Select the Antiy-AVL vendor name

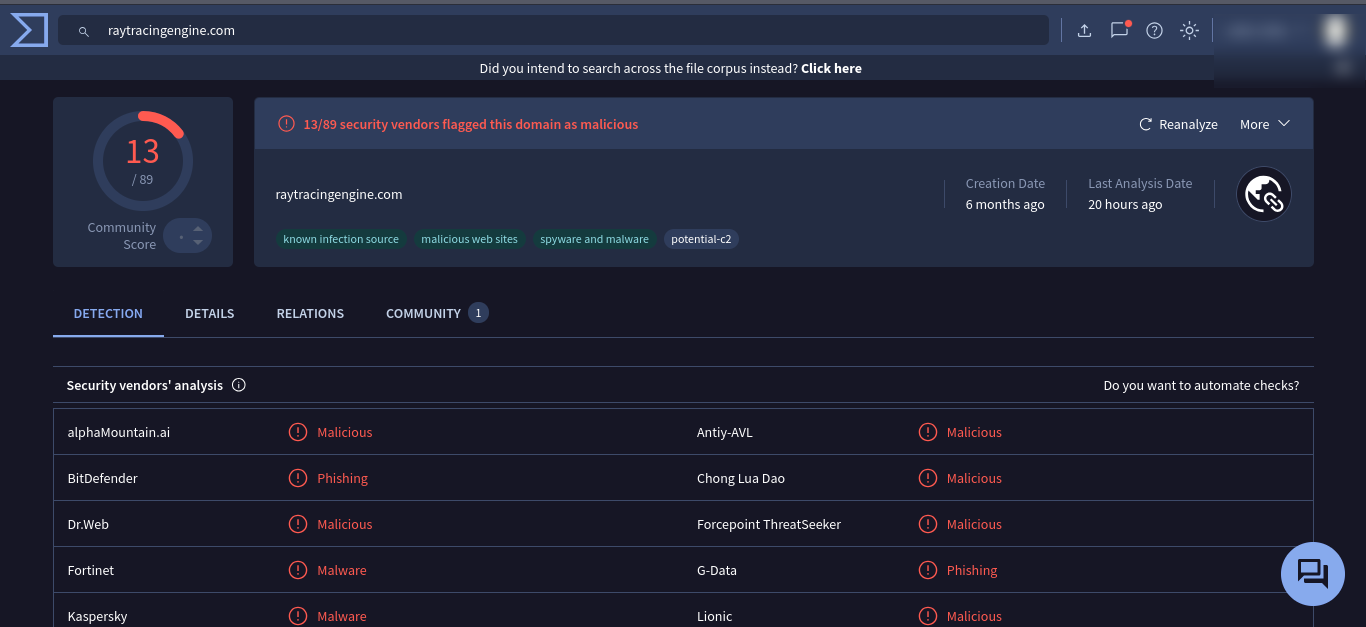tap(725, 432)
